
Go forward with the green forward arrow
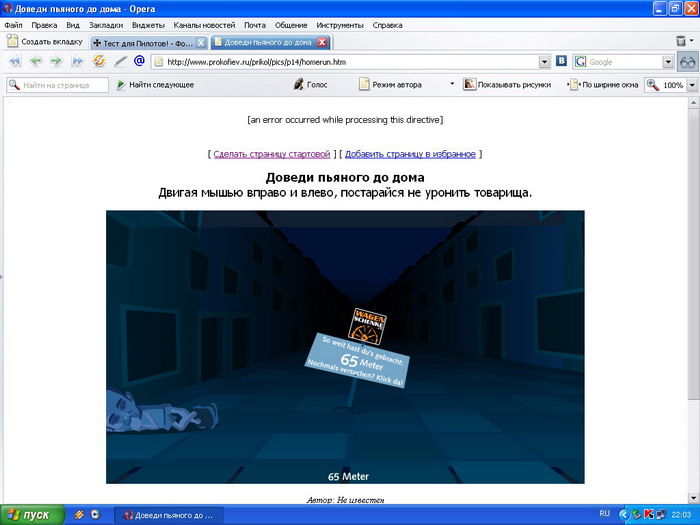(56, 61)
